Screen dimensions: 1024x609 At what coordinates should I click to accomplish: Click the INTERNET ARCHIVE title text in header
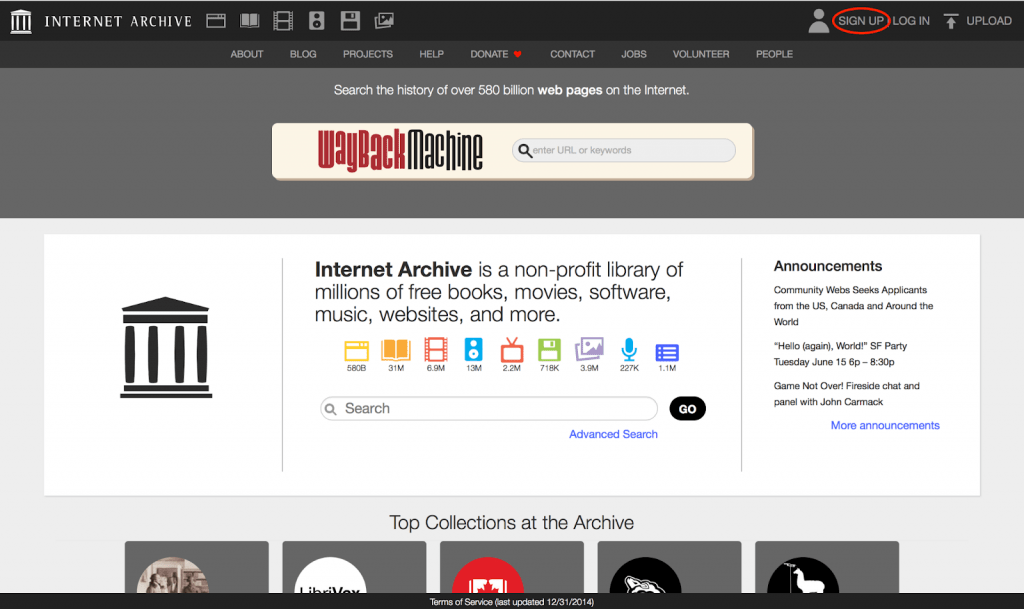tap(118, 22)
